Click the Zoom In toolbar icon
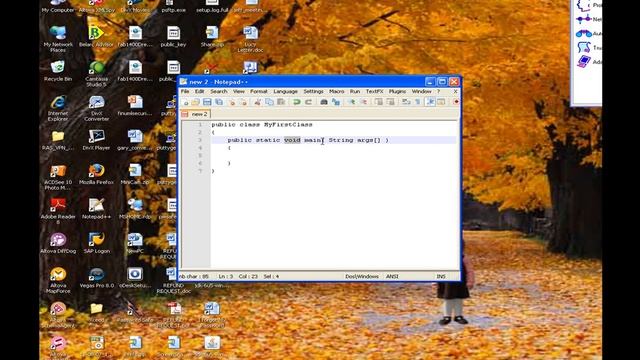The height and width of the screenshot is (360, 640). [351, 102]
